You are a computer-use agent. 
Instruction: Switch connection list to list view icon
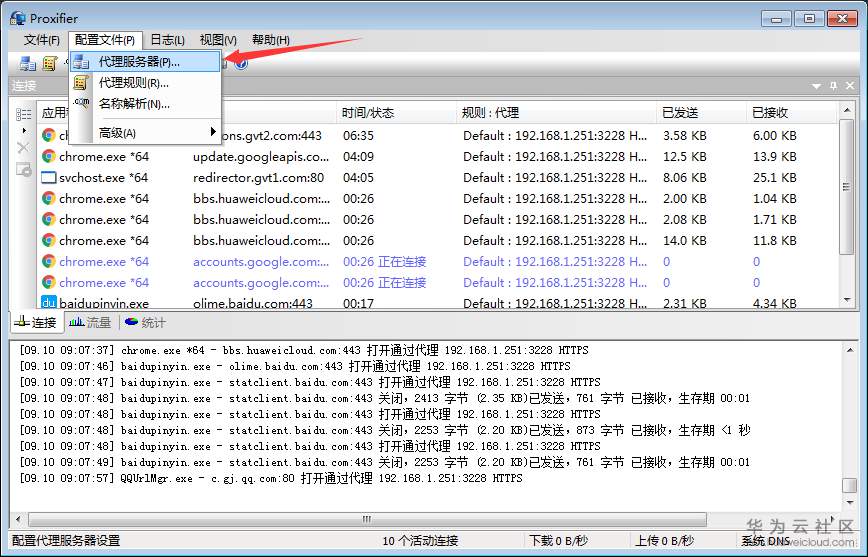pos(23,115)
